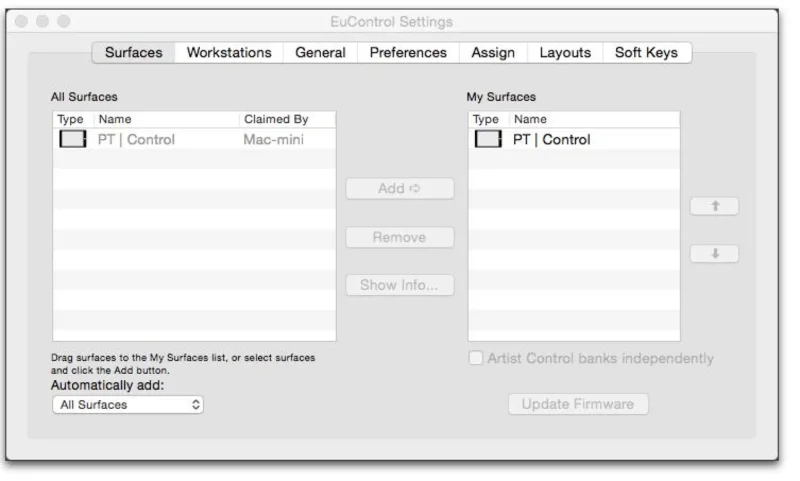The image size is (800, 481).
Task: Click Type column header in My Surfaces
Action: tap(488, 119)
